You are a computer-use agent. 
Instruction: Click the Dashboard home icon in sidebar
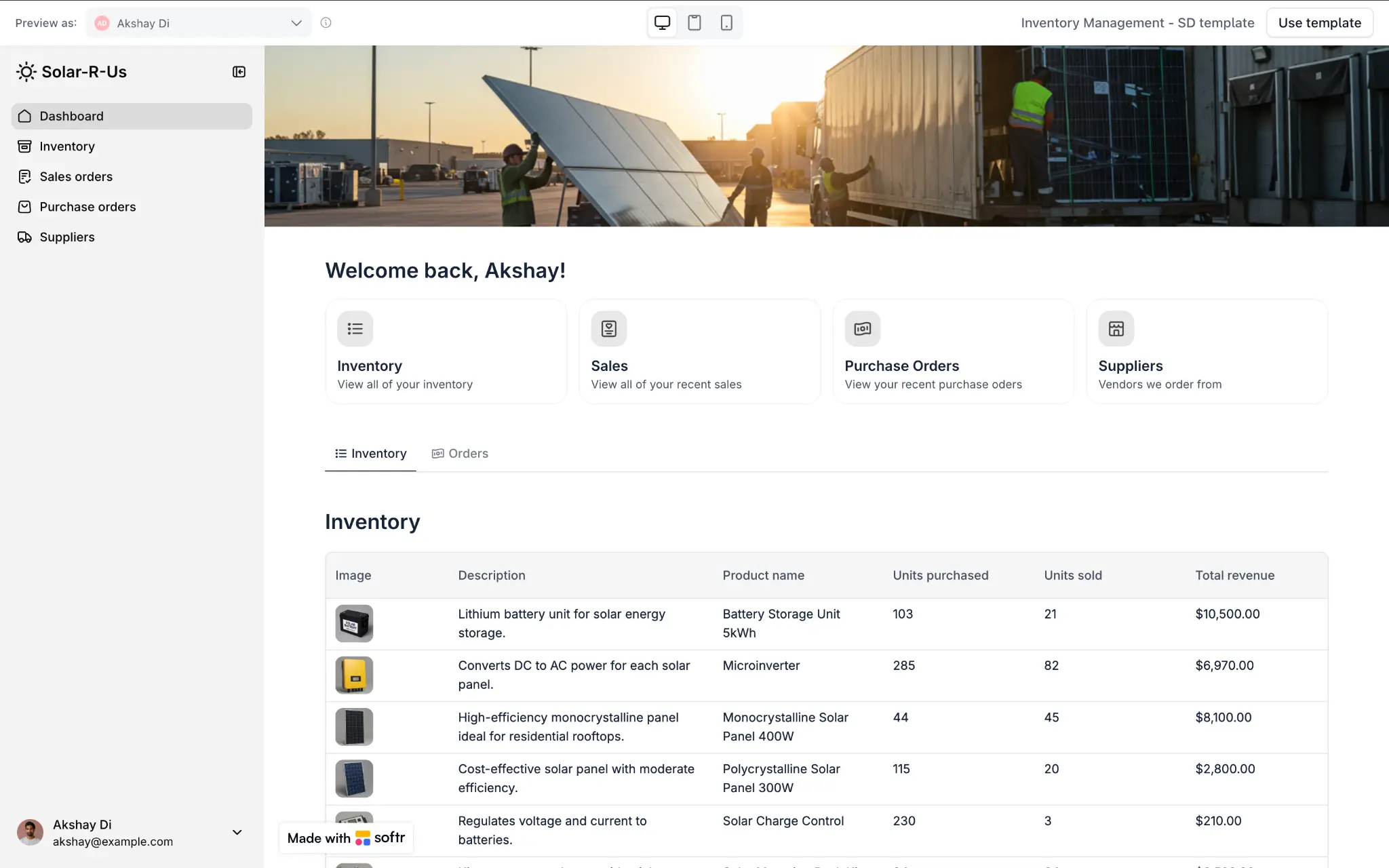point(24,116)
